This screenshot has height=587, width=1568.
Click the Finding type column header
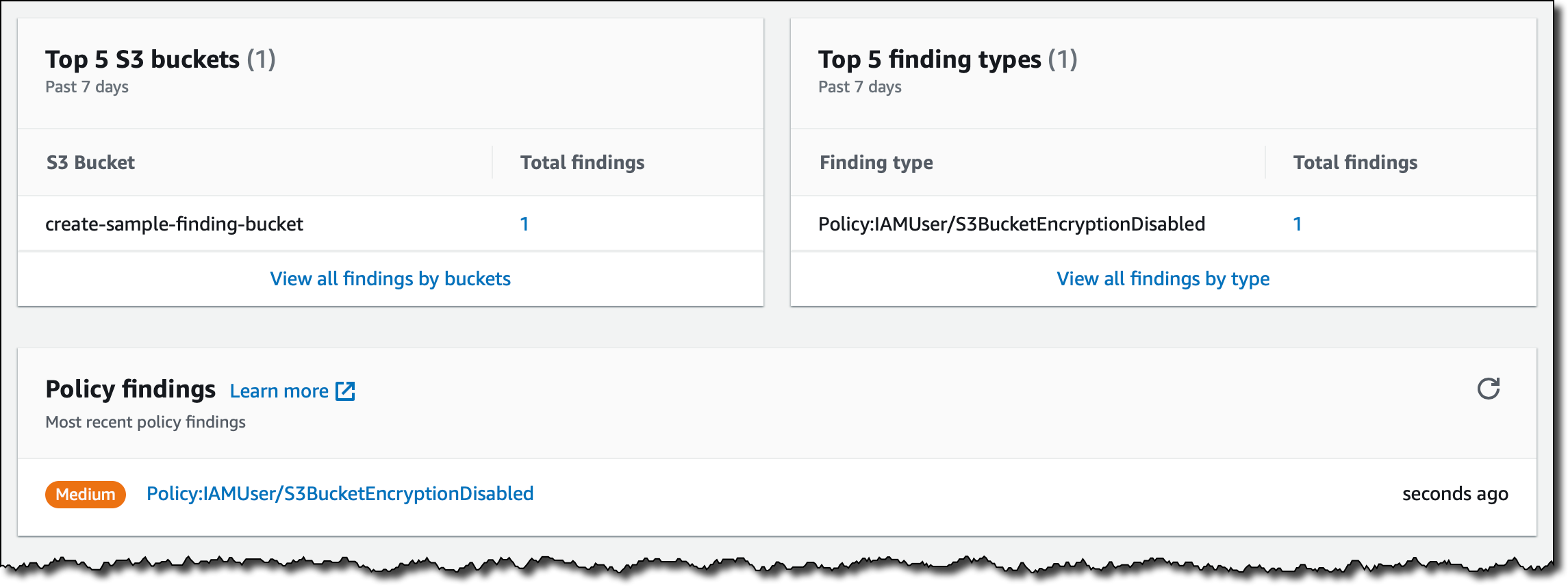(x=876, y=162)
